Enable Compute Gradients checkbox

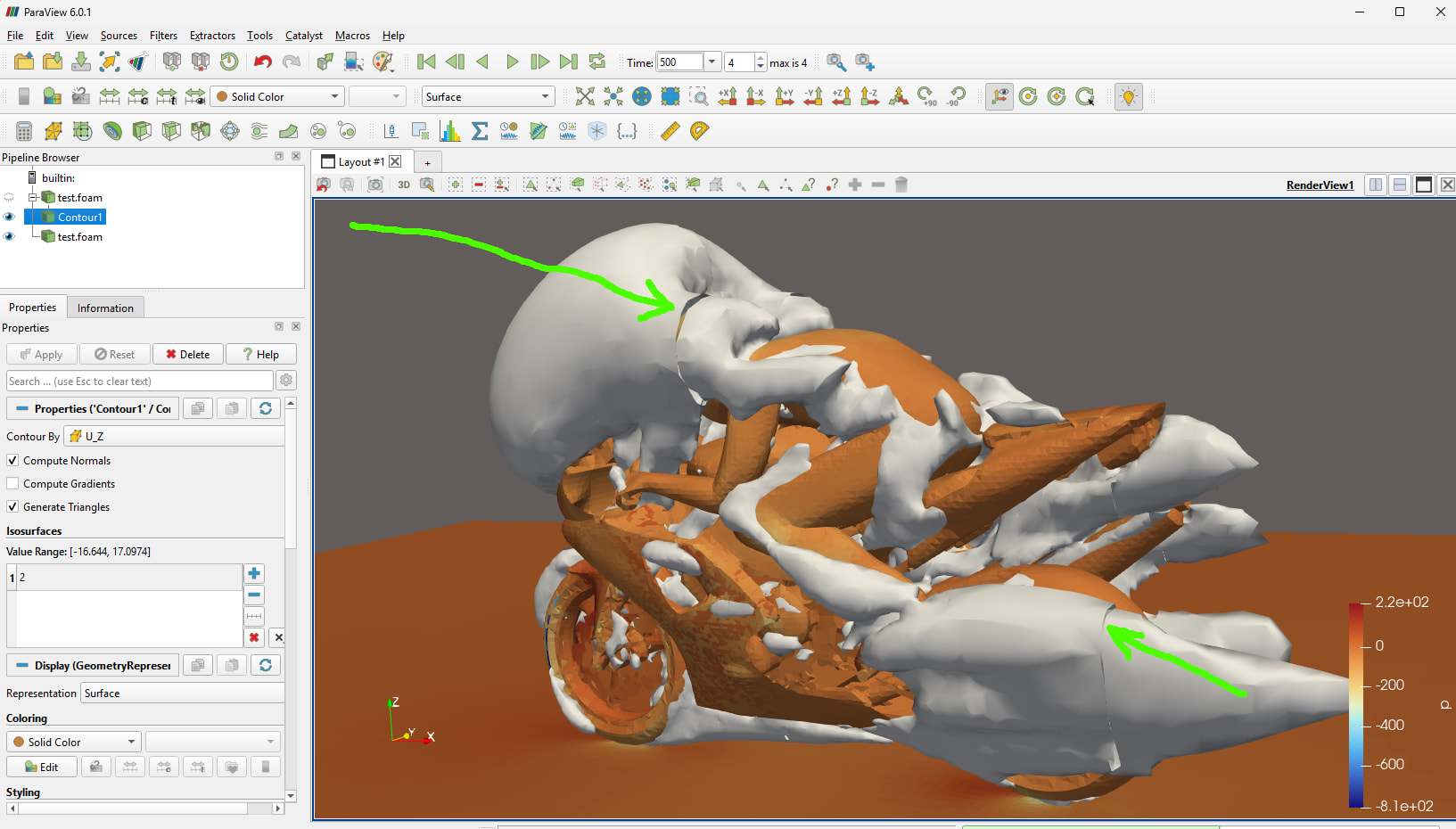click(x=12, y=484)
